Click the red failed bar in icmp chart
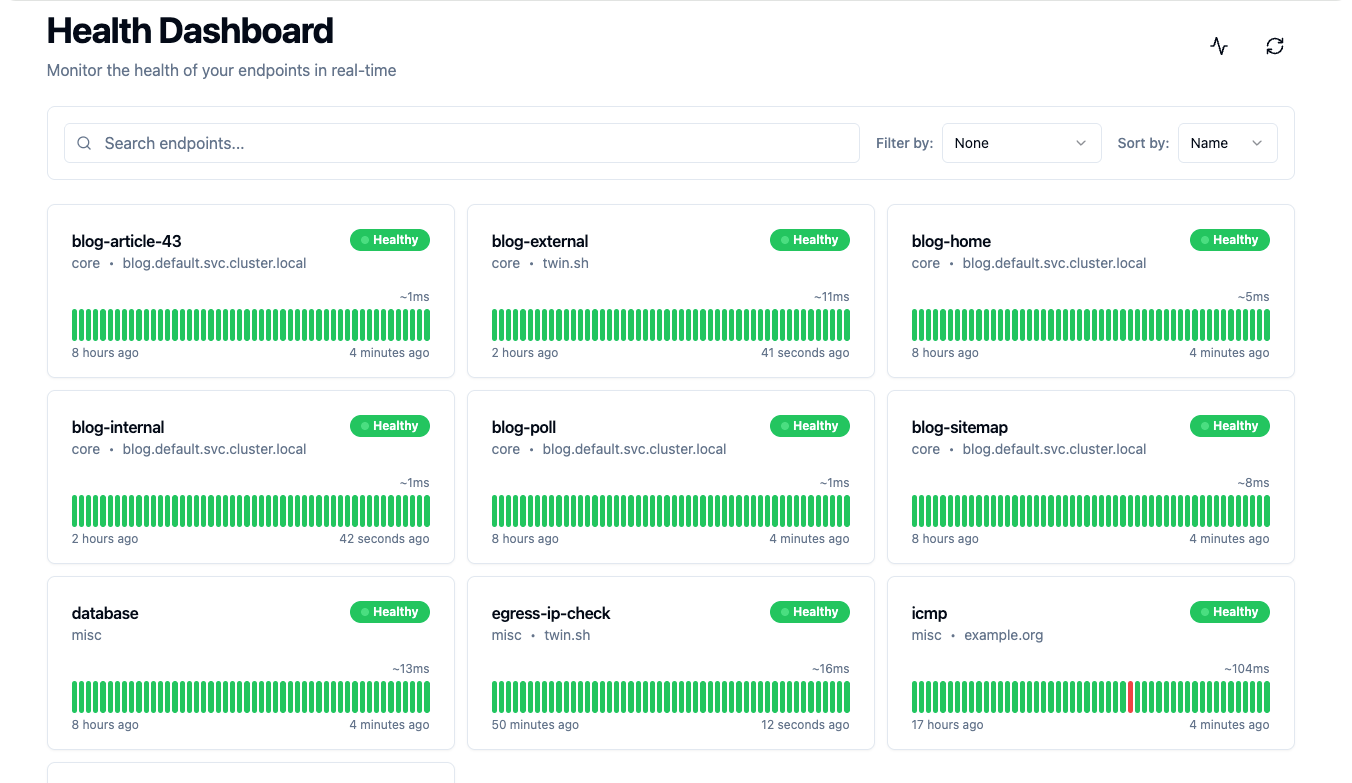This screenshot has height=783, width=1352. 1130,697
